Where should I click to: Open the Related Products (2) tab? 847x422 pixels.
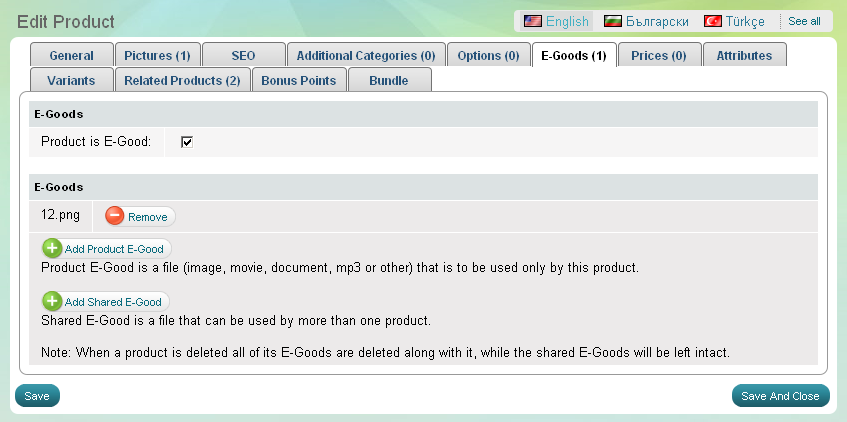coord(183,80)
